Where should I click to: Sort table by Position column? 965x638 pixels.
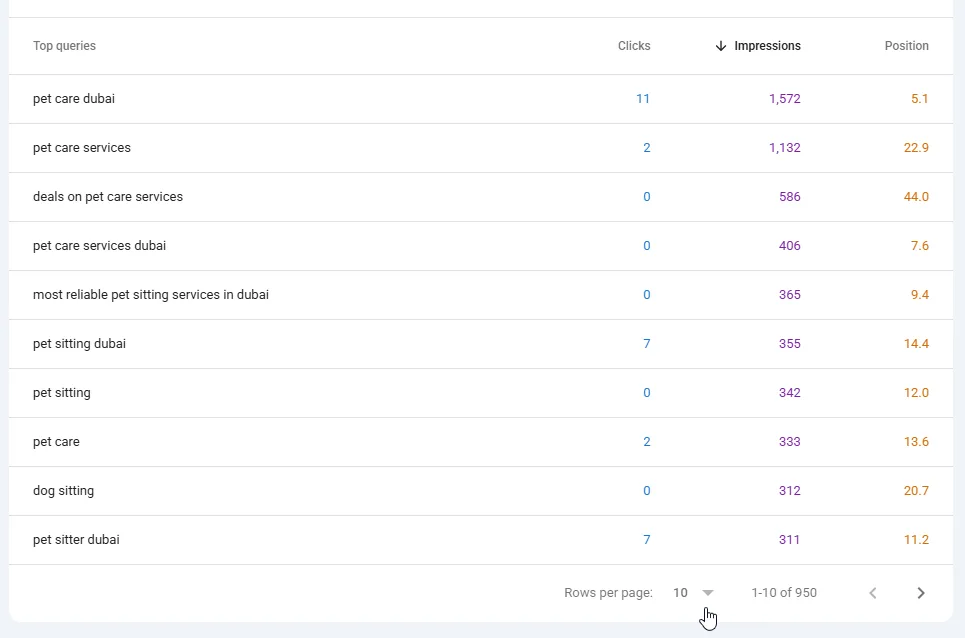(x=907, y=46)
